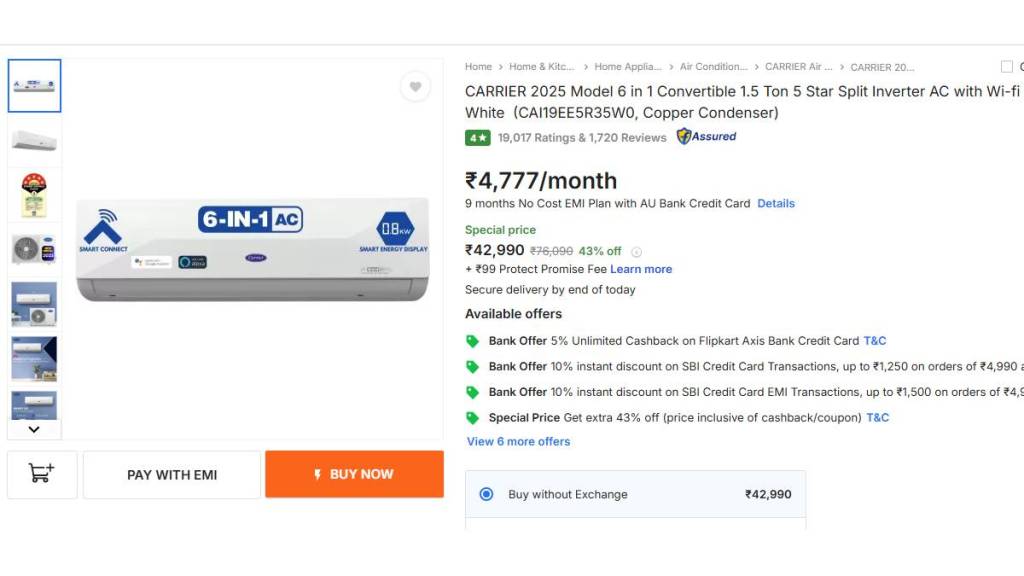Open the Home Appliances breadcrumb
1024x576 pixels.
627,67
